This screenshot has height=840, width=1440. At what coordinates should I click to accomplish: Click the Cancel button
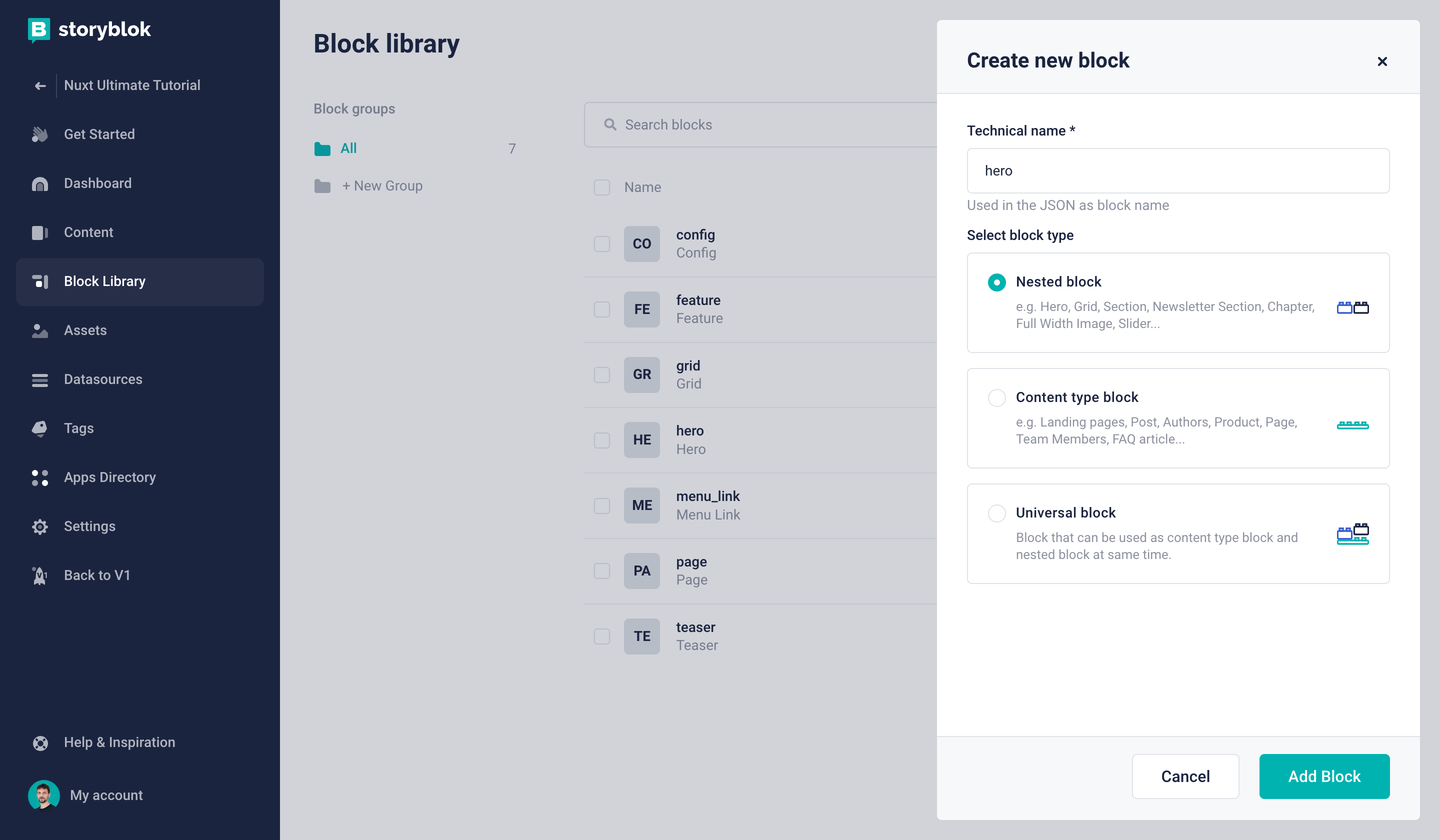1185,776
